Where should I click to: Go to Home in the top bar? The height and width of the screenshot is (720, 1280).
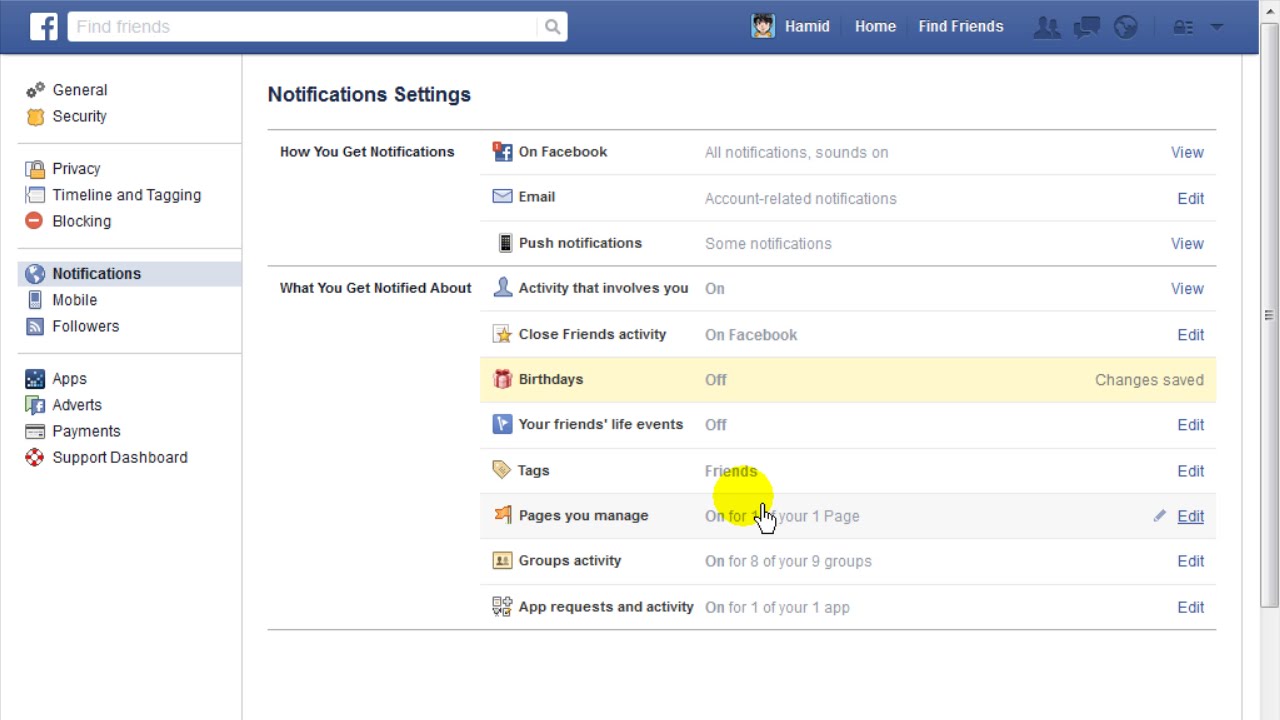click(x=875, y=27)
